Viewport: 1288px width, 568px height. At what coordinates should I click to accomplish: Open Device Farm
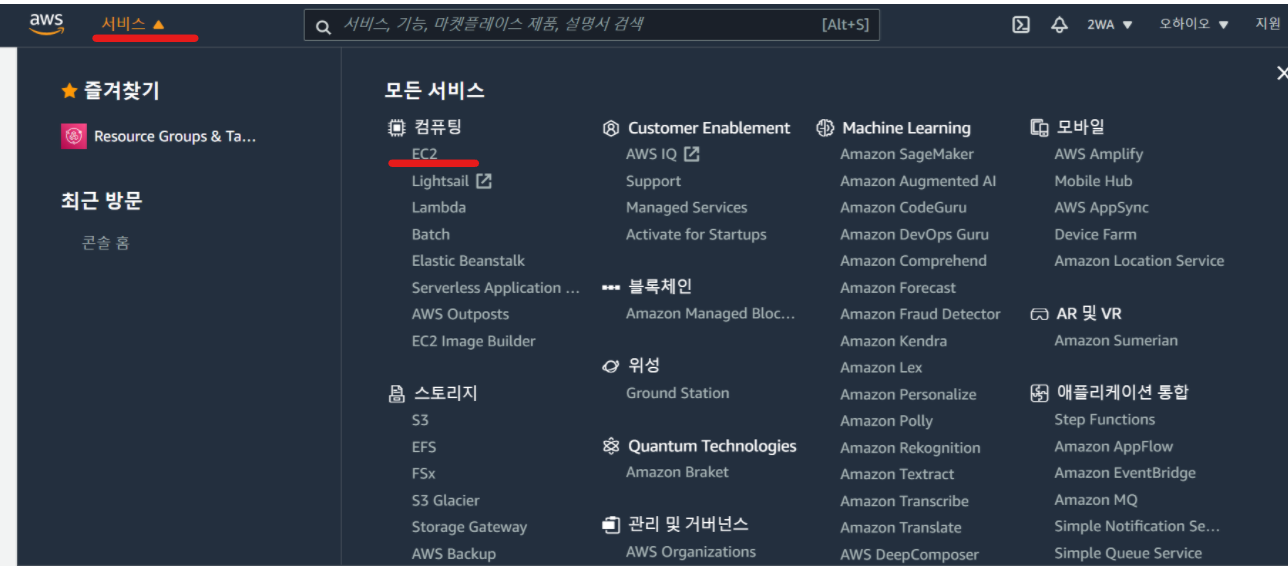tap(1095, 234)
